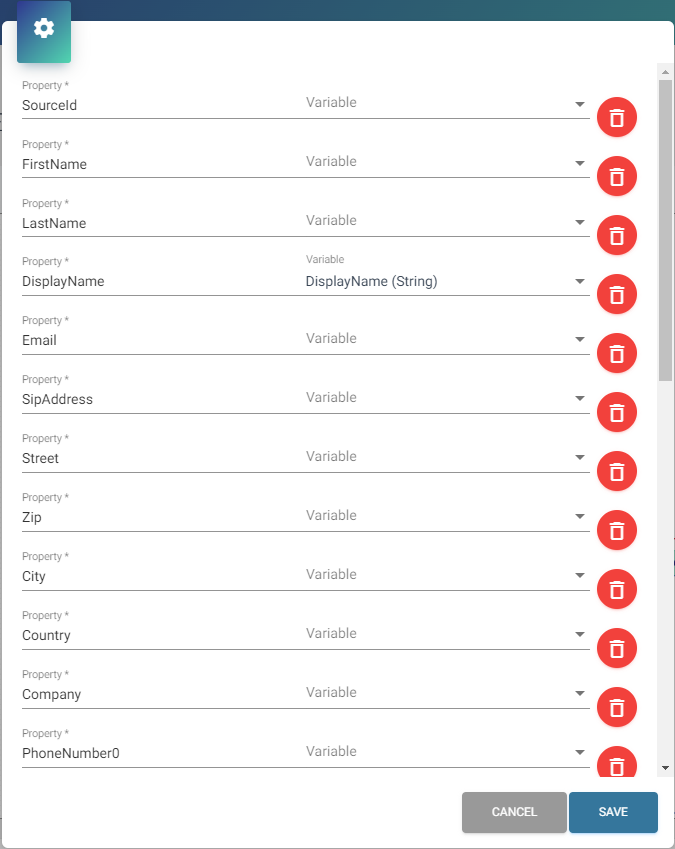The image size is (675, 849).
Task: Remove the Email property row
Action: pos(617,353)
